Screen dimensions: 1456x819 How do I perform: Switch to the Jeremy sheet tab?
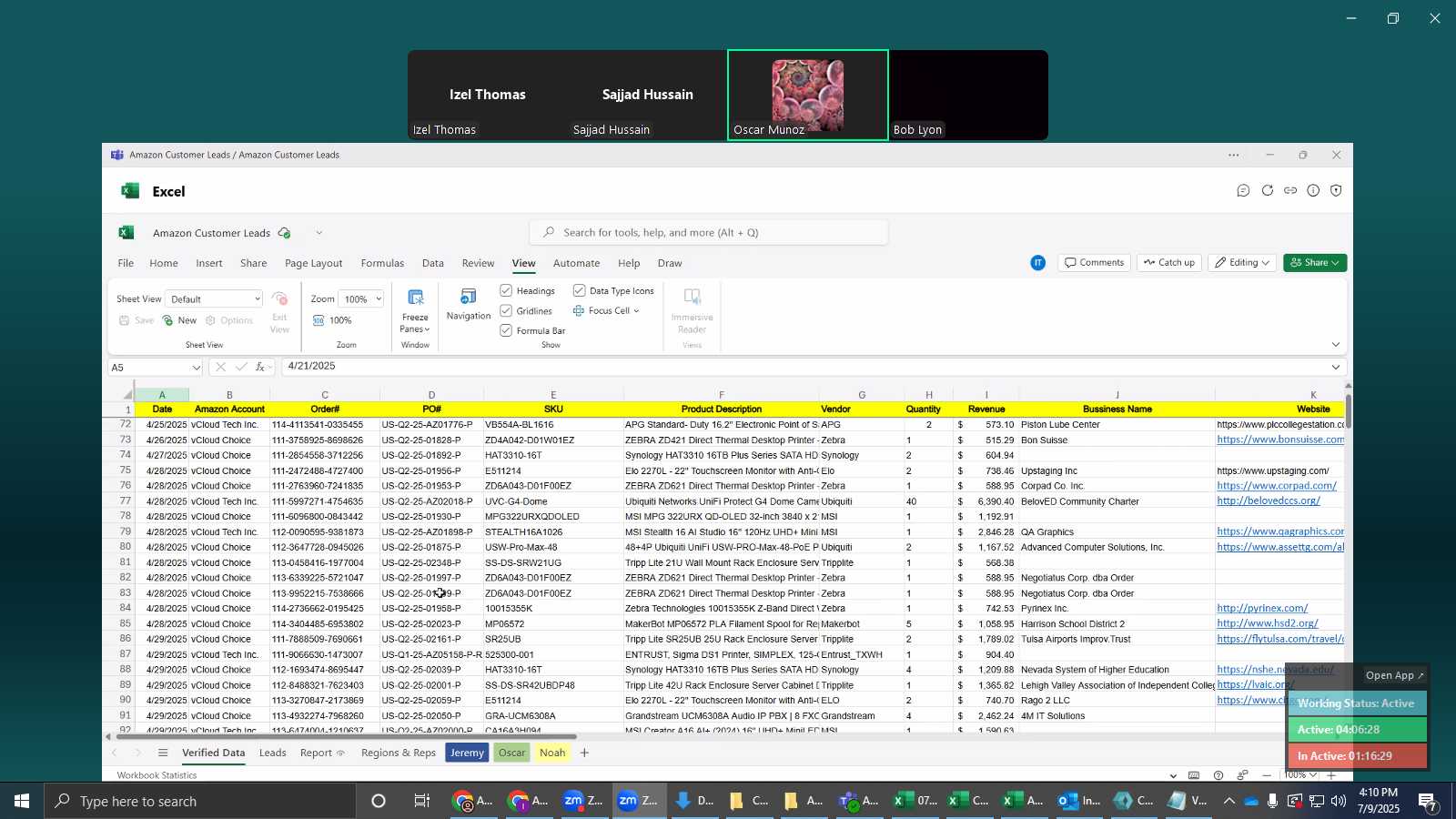click(x=467, y=753)
